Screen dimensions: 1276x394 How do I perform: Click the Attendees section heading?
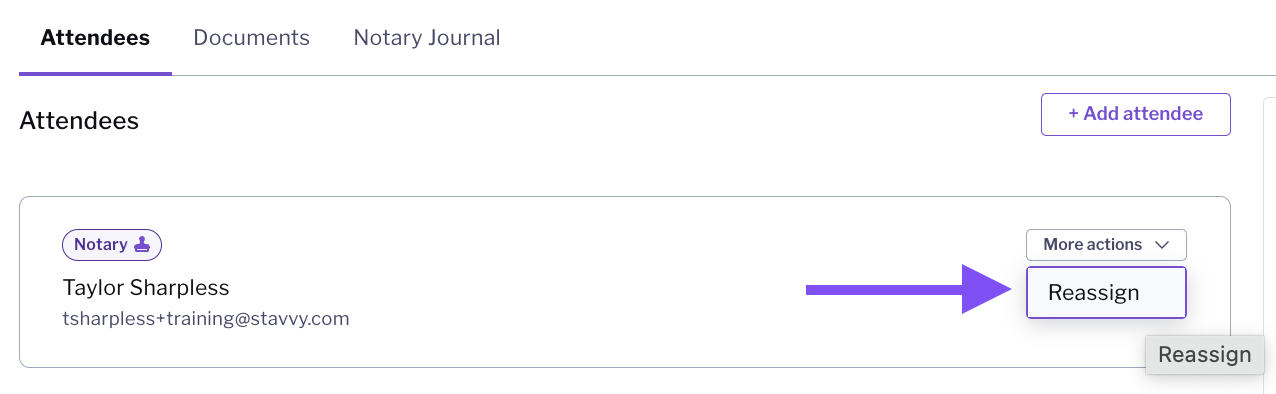pyautogui.click(x=79, y=121)
